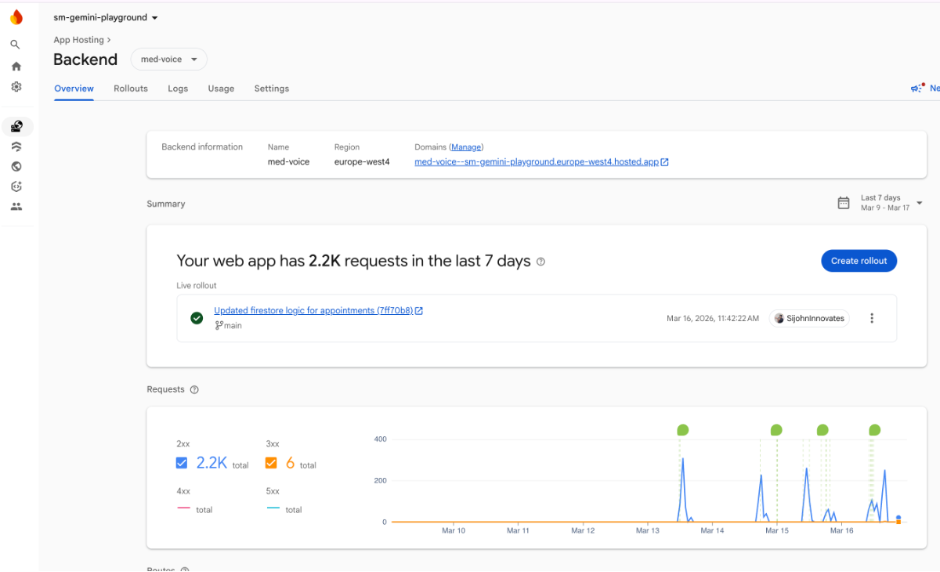Viewport: 940px width, 572px height.
Task: Switch to the Usage tab
Action: coord(221,89)
